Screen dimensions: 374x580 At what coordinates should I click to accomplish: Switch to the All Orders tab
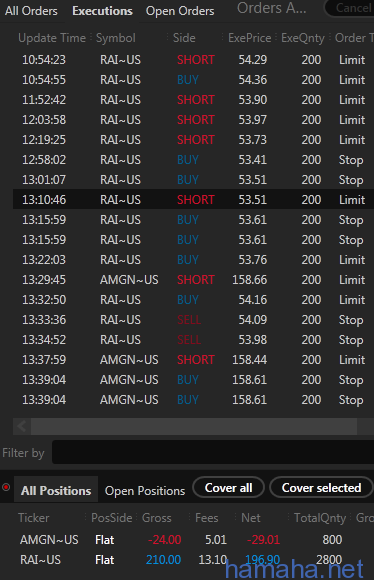[31, 11]
